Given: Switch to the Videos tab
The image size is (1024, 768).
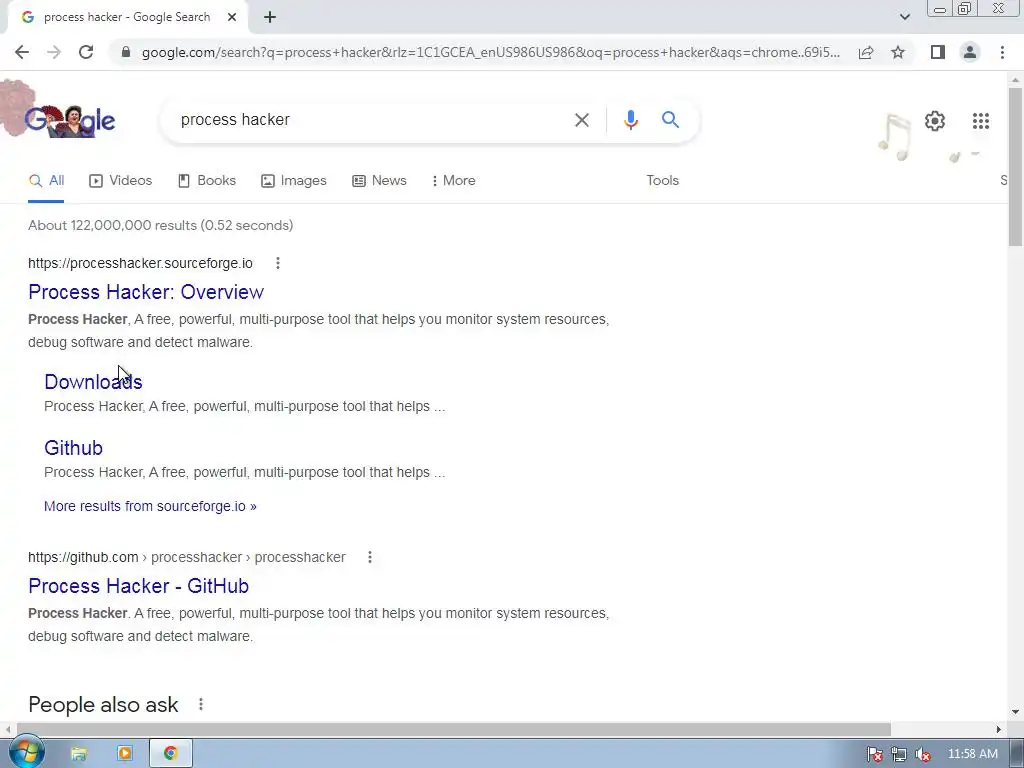Looking at the screenshot, I should point(121,181).
